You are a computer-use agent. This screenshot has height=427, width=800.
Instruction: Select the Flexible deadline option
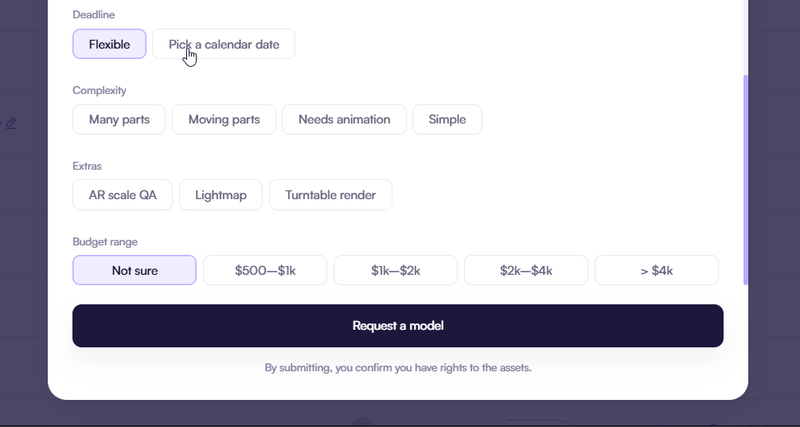pyautogui.click(x=109, y=44)
